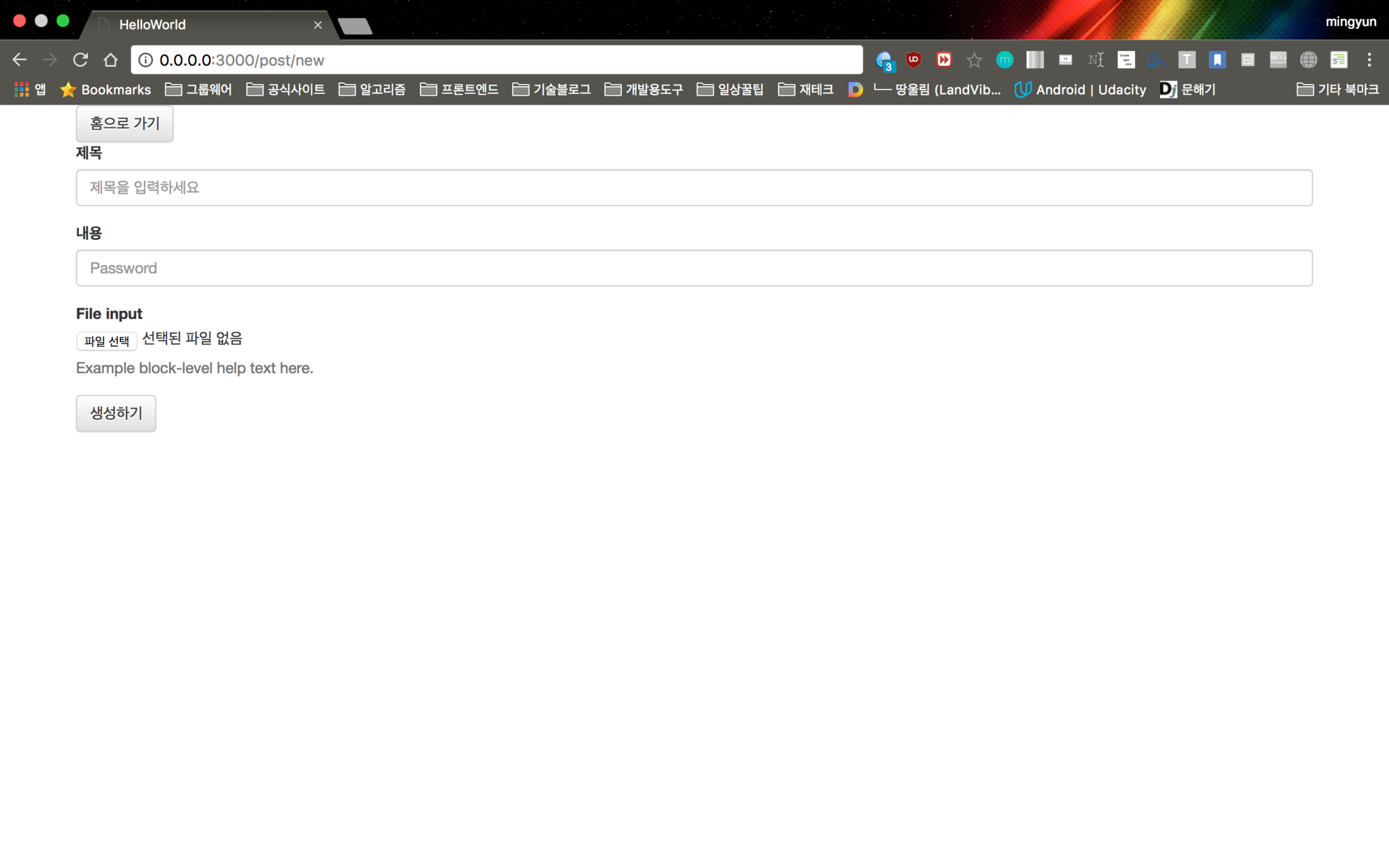
Task: Open the 프론트엔드 bookmarks folder
Action: [x=459, y=89]
